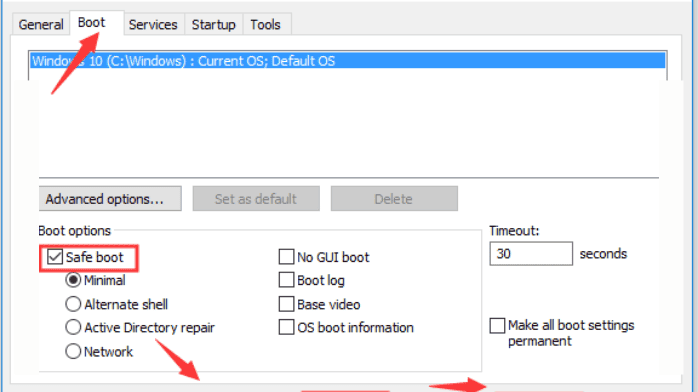
Task: Enable the No GUI boot checkbox
Action: pos(286,257)
